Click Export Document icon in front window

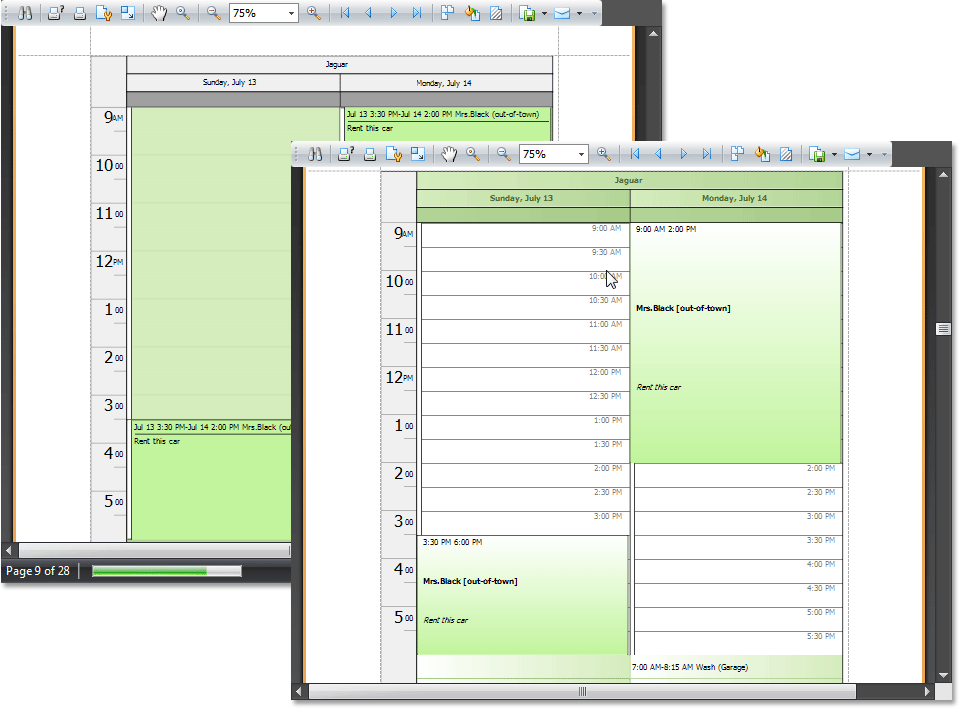[817, 154]
